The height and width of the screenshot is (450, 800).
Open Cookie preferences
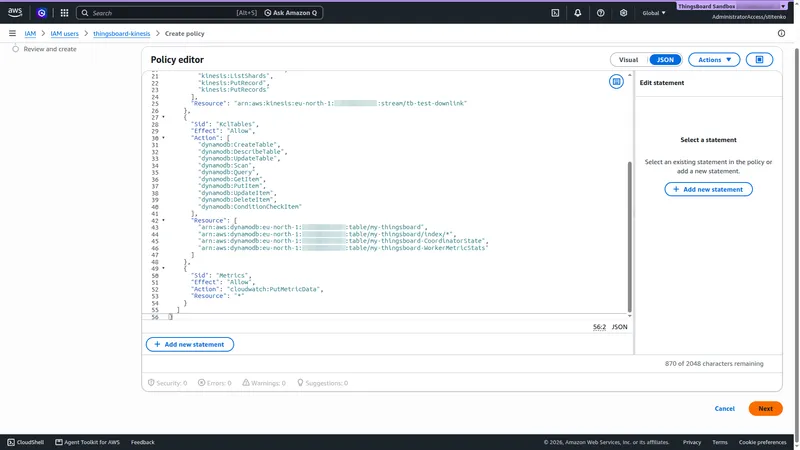point(762,442)
